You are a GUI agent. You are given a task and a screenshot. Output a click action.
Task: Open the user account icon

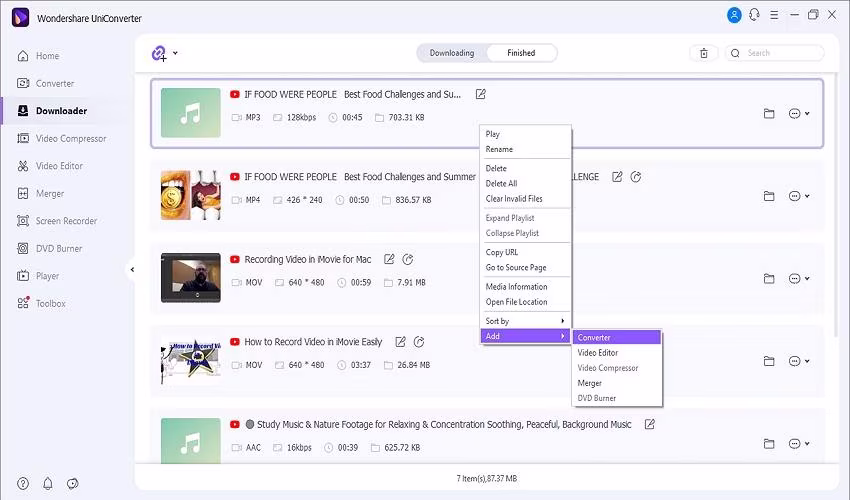tap(734, 15)
